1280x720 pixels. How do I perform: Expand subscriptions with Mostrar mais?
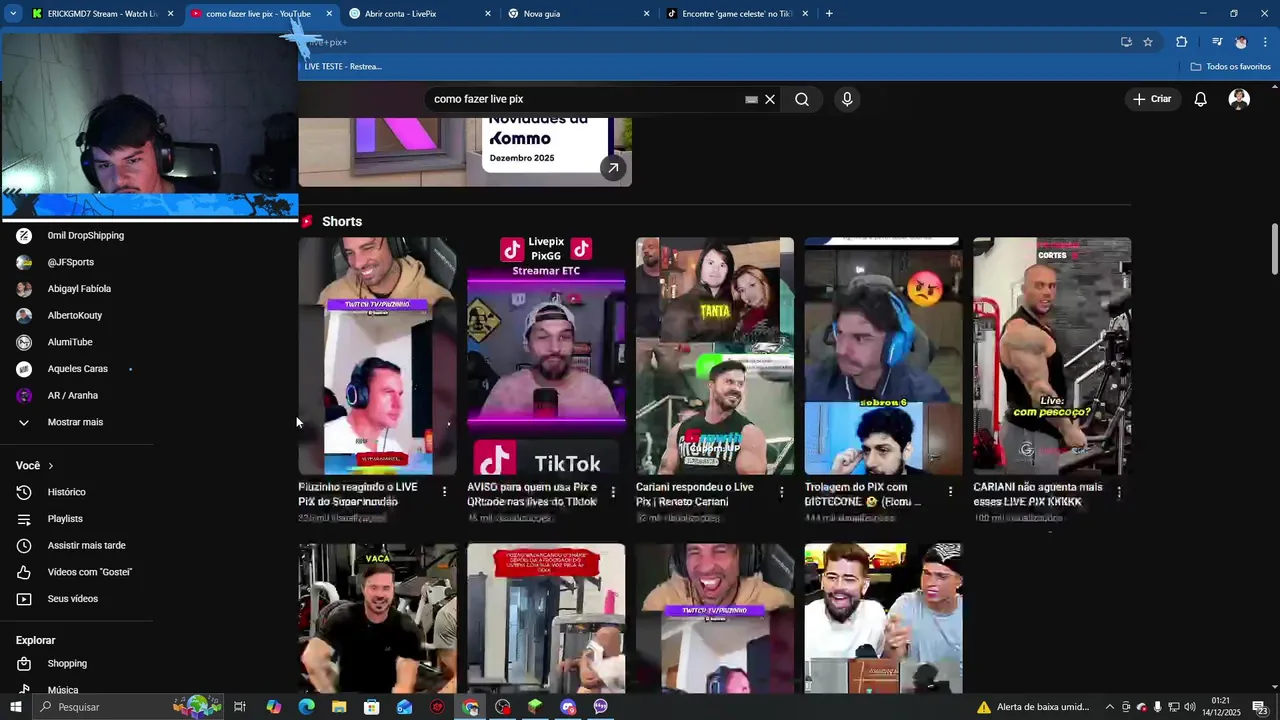coord(77,422)
